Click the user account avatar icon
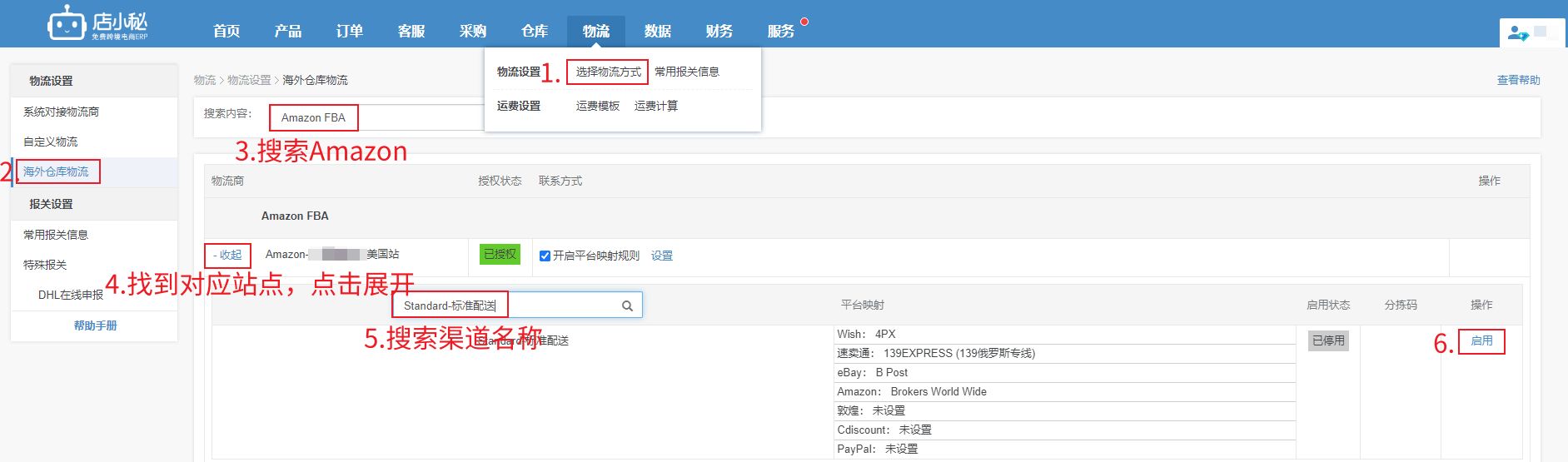This screenshot has width=1568, height=462. (x=1517, y=34)
